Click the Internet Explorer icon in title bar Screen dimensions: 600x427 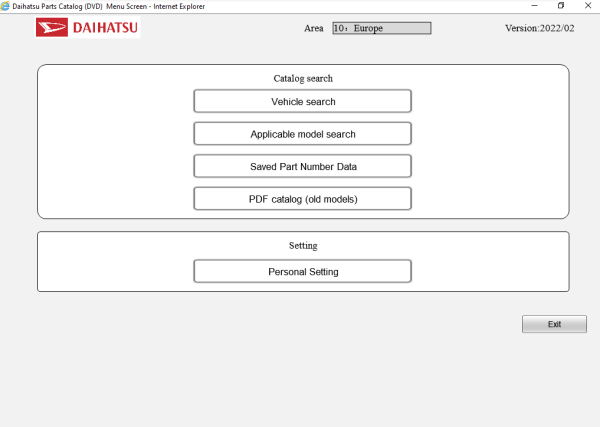point(5,6)
